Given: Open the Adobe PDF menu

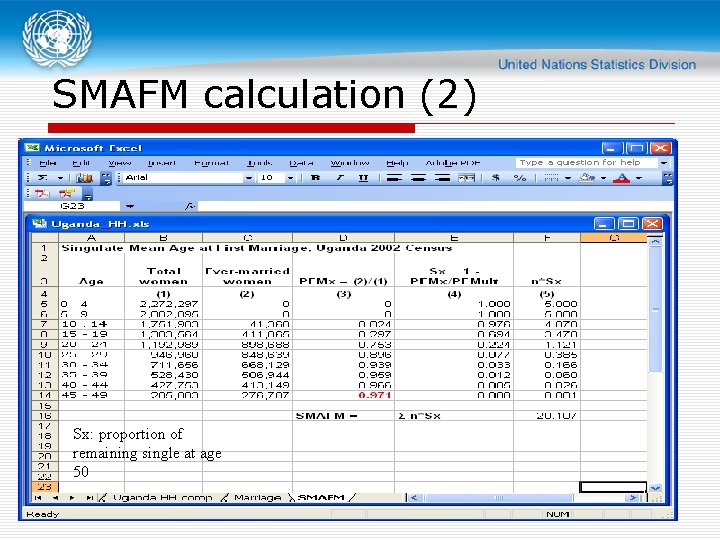Looking at the screenshot, I should [x=453, y=163].
